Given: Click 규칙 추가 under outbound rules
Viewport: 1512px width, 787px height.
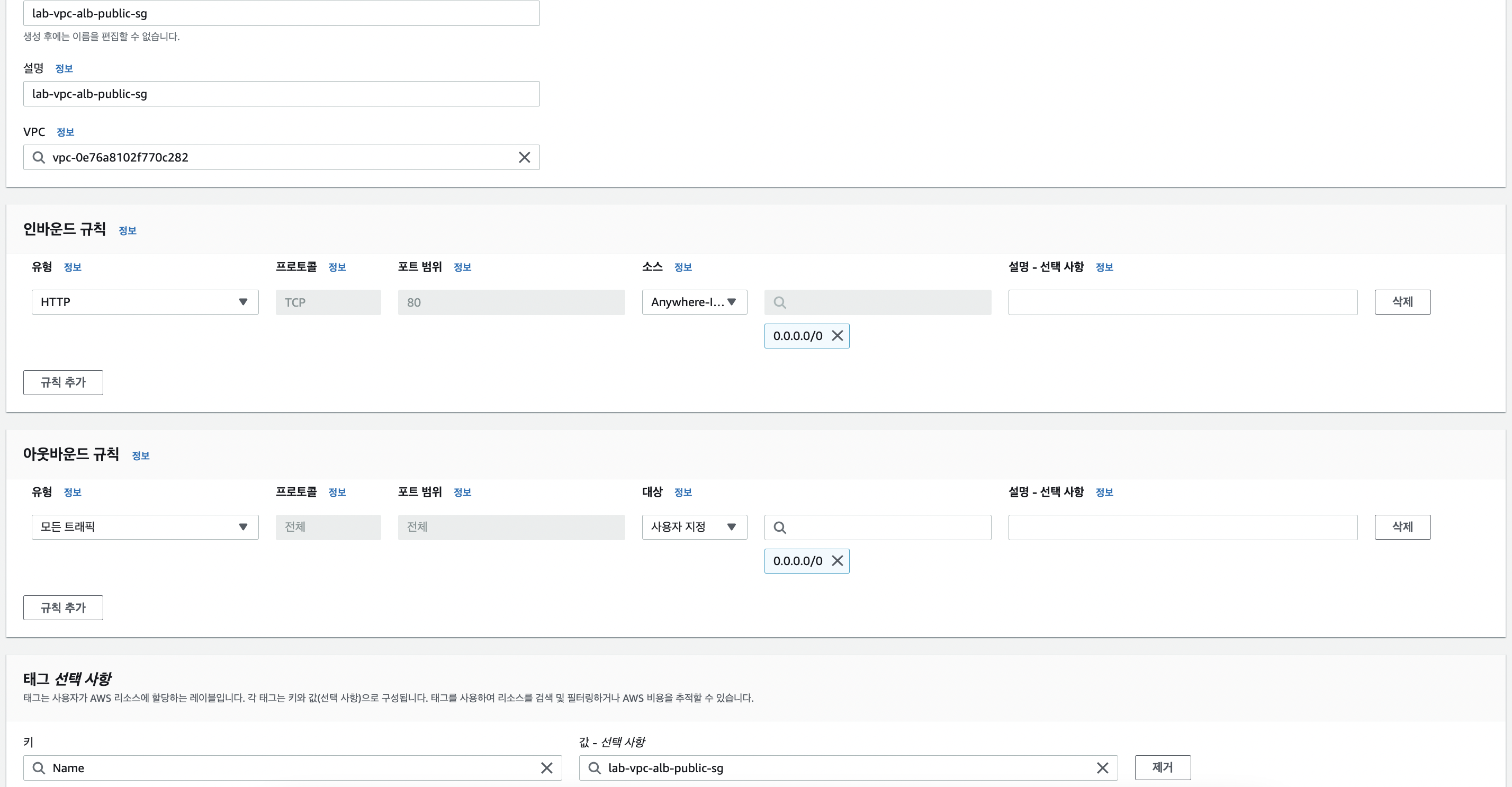Looking at the screenshot, I should click(x=64, y=607).
